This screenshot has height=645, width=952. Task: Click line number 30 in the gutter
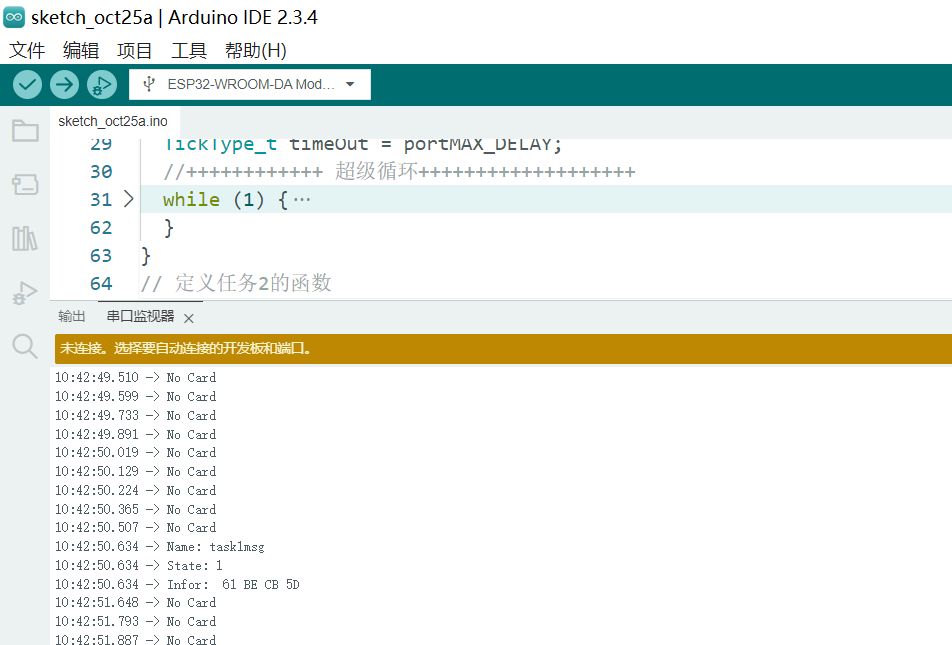[x=101, y=172]
